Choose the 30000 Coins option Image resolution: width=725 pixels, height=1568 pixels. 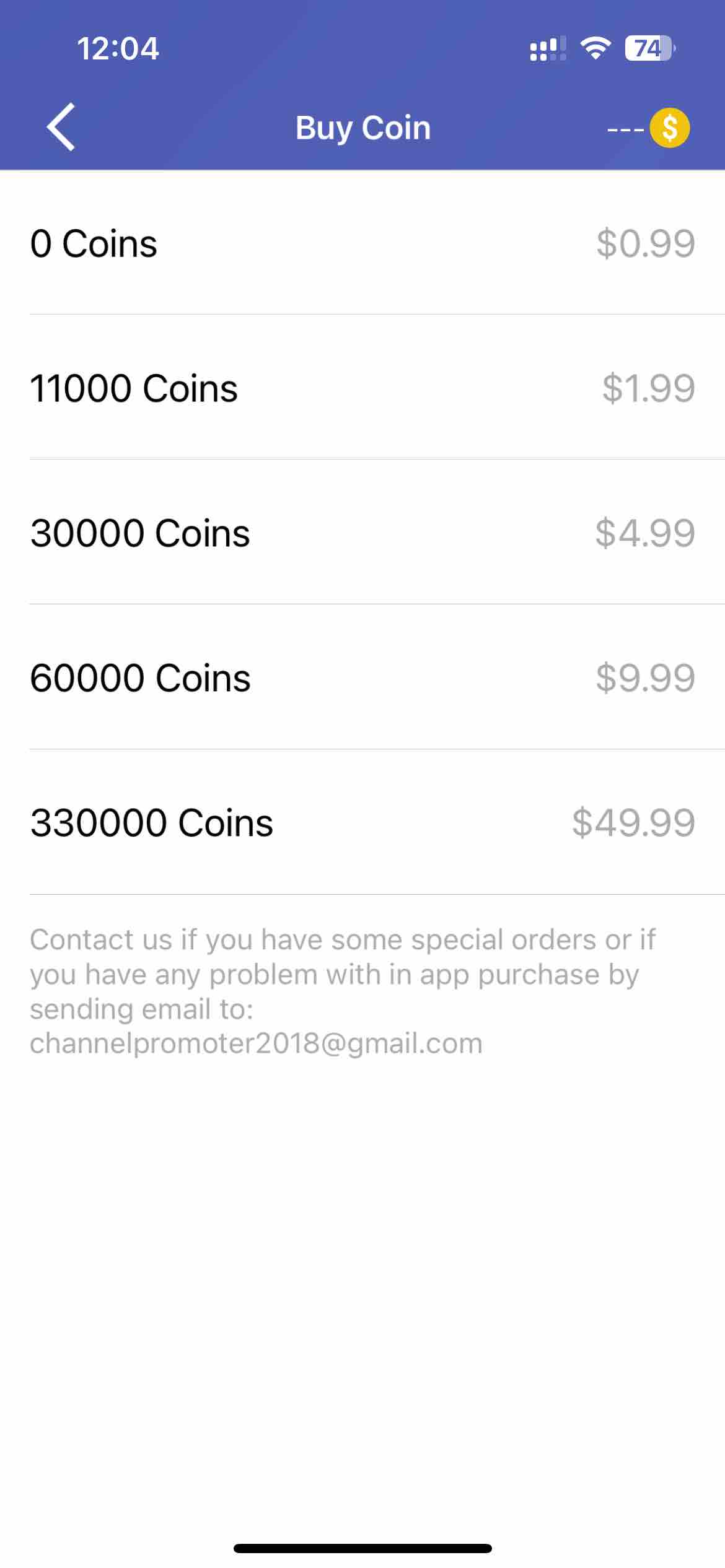pyautogui.click(x=362, y=532)
